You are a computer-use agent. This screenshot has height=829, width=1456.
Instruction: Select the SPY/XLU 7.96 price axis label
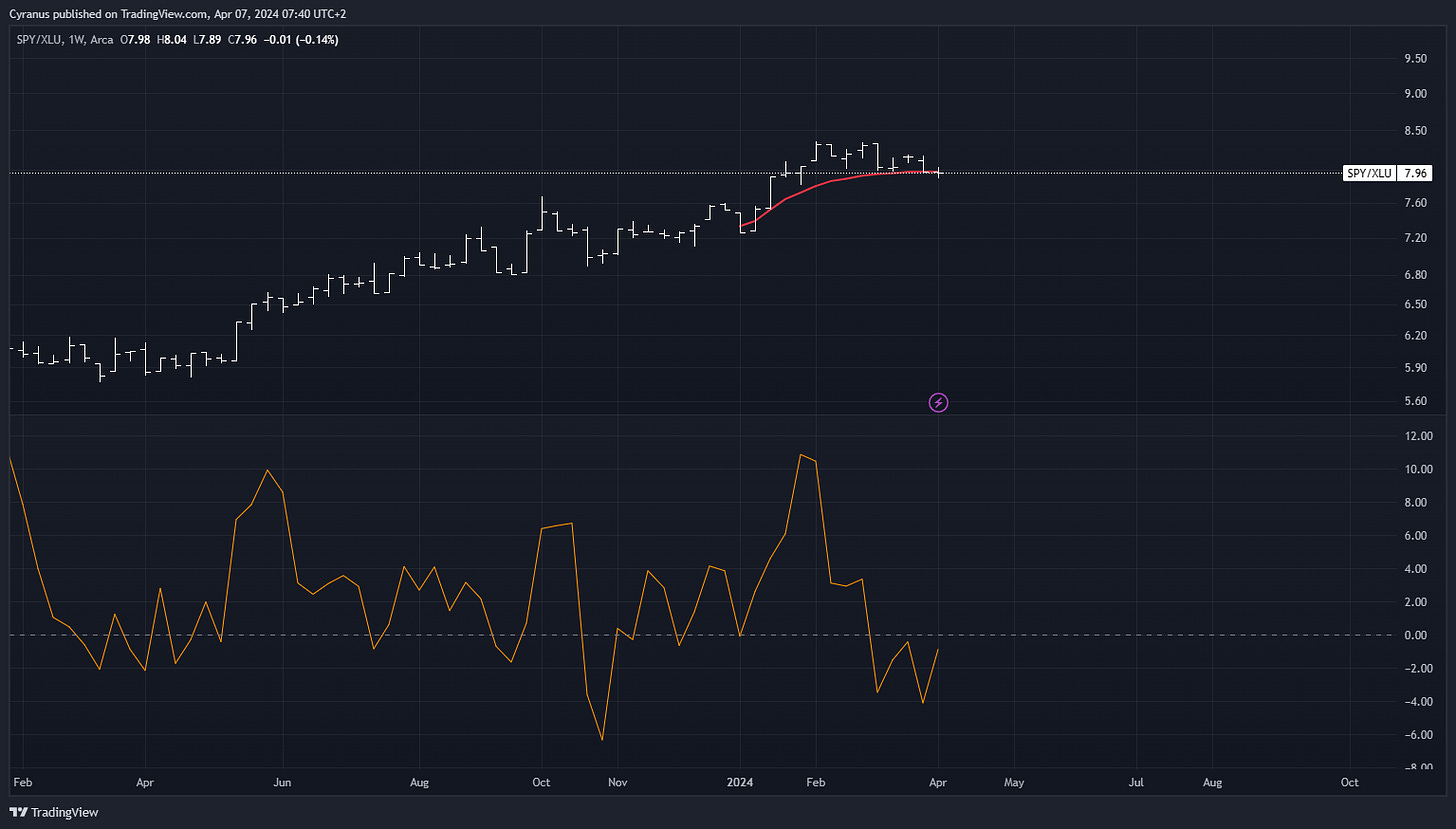click(1388, 173)
